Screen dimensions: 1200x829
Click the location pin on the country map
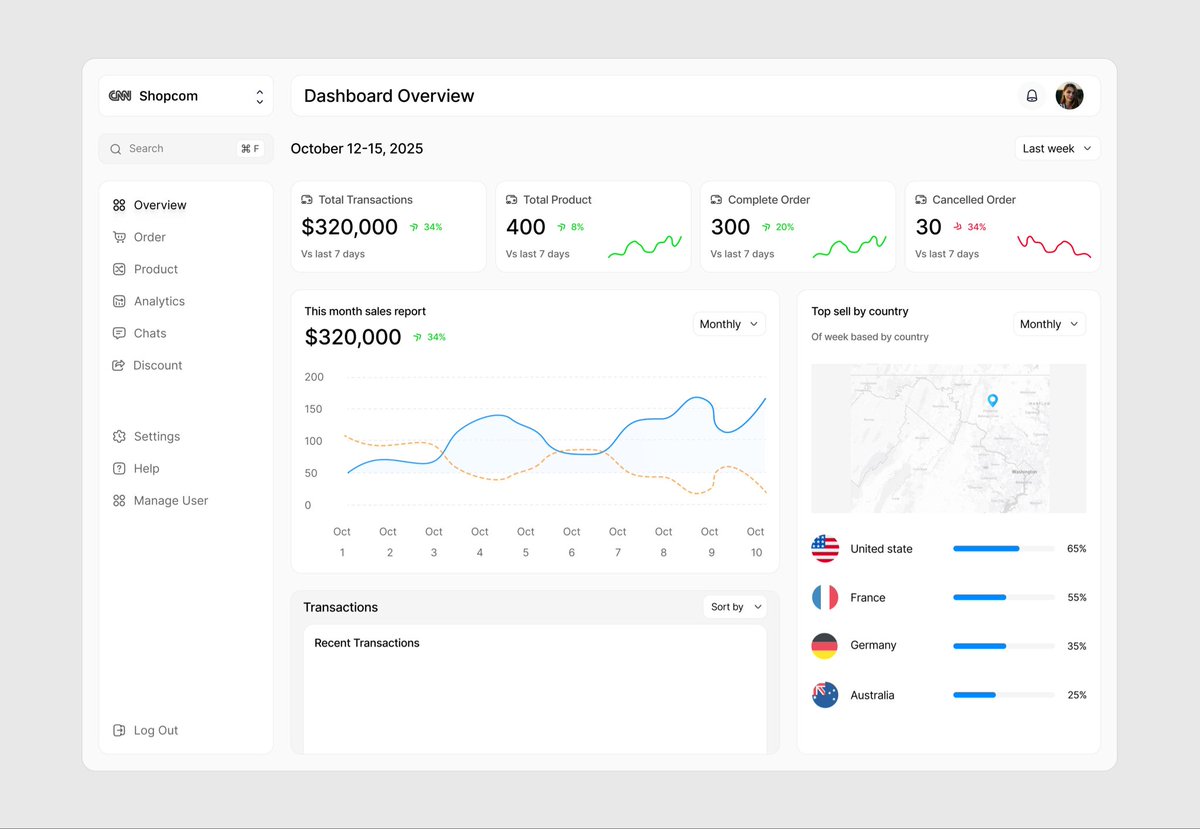pyautogui.click(x=992, y=399)
